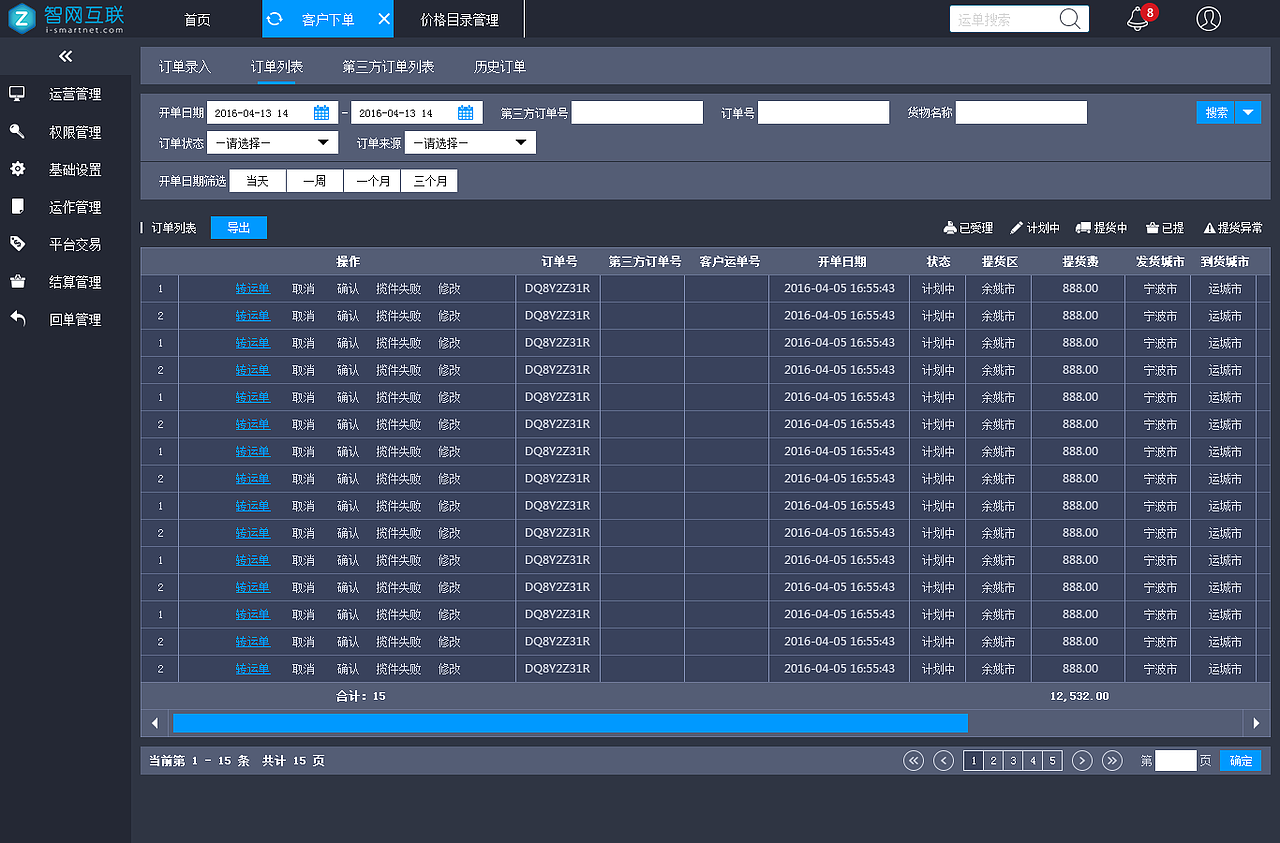
Task: Open the 历史订单 tab
Action: click(500, 67)
